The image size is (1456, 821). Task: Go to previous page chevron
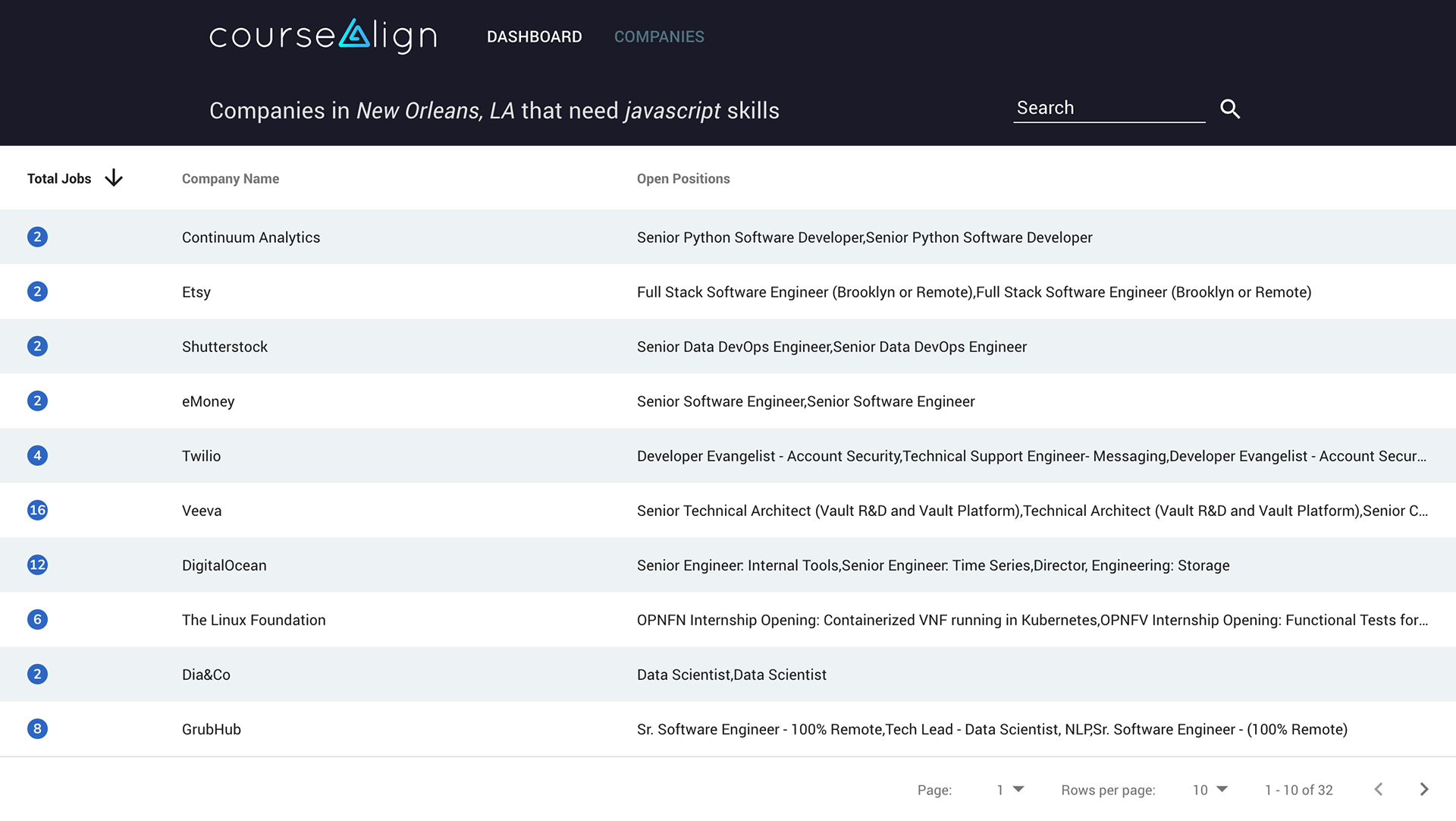[x=1379, y=789]
